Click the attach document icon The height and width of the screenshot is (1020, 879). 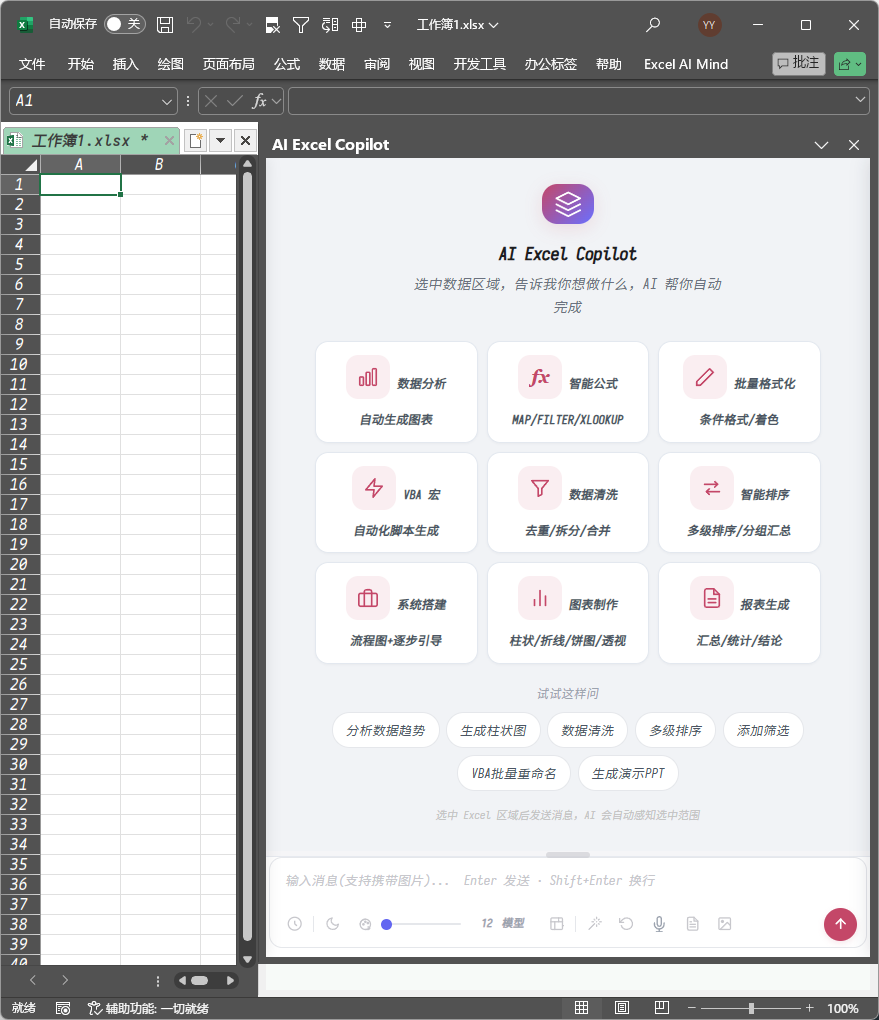click(692, 924)
